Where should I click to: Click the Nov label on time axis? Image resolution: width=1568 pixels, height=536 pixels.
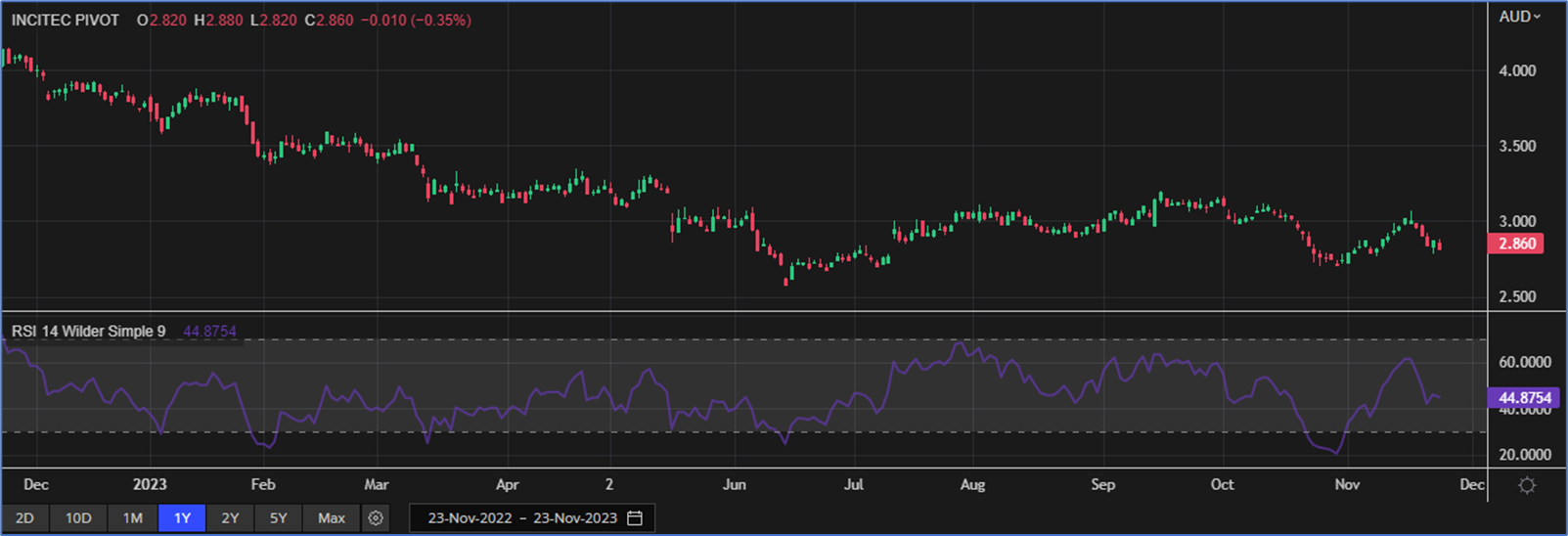pyautogui.click(x=1347, y=484)
